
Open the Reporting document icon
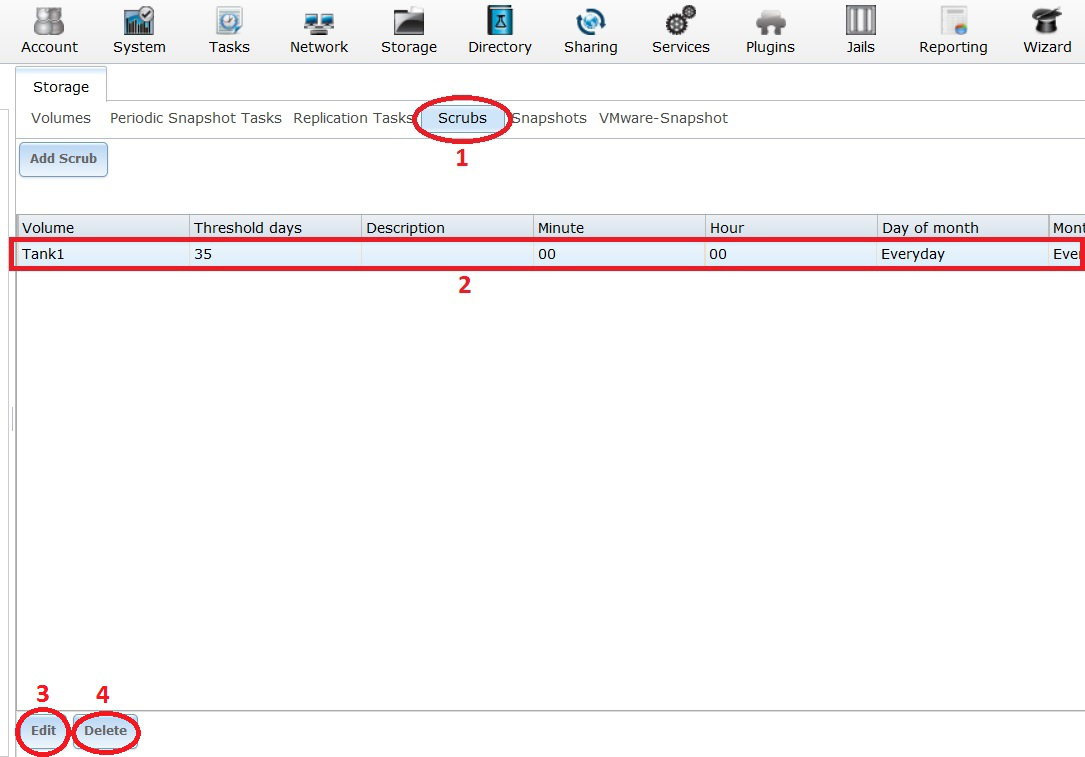pyautogui.click(x=953, y=22)
